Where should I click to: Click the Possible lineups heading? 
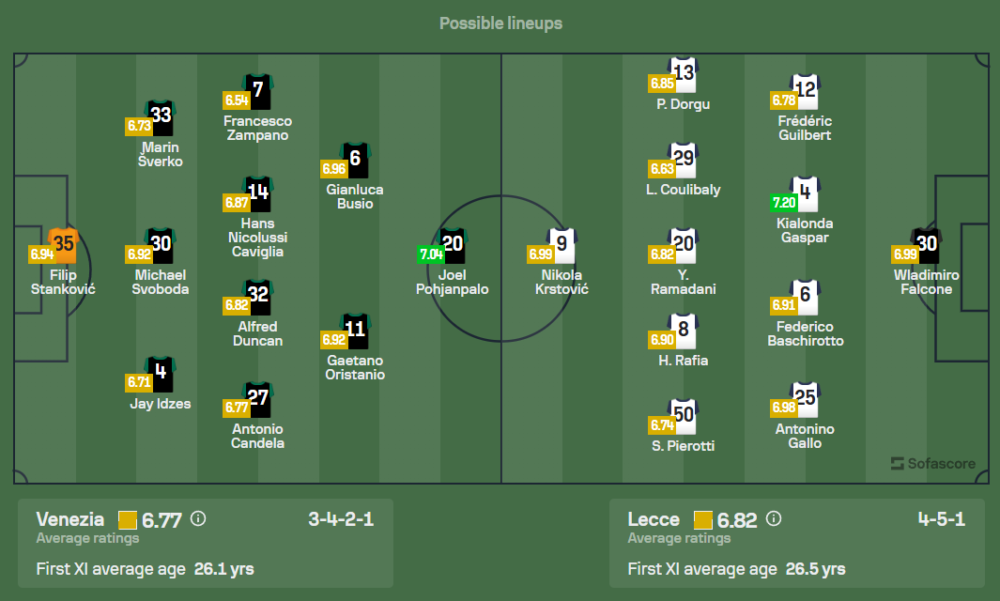tap(500, 23)
